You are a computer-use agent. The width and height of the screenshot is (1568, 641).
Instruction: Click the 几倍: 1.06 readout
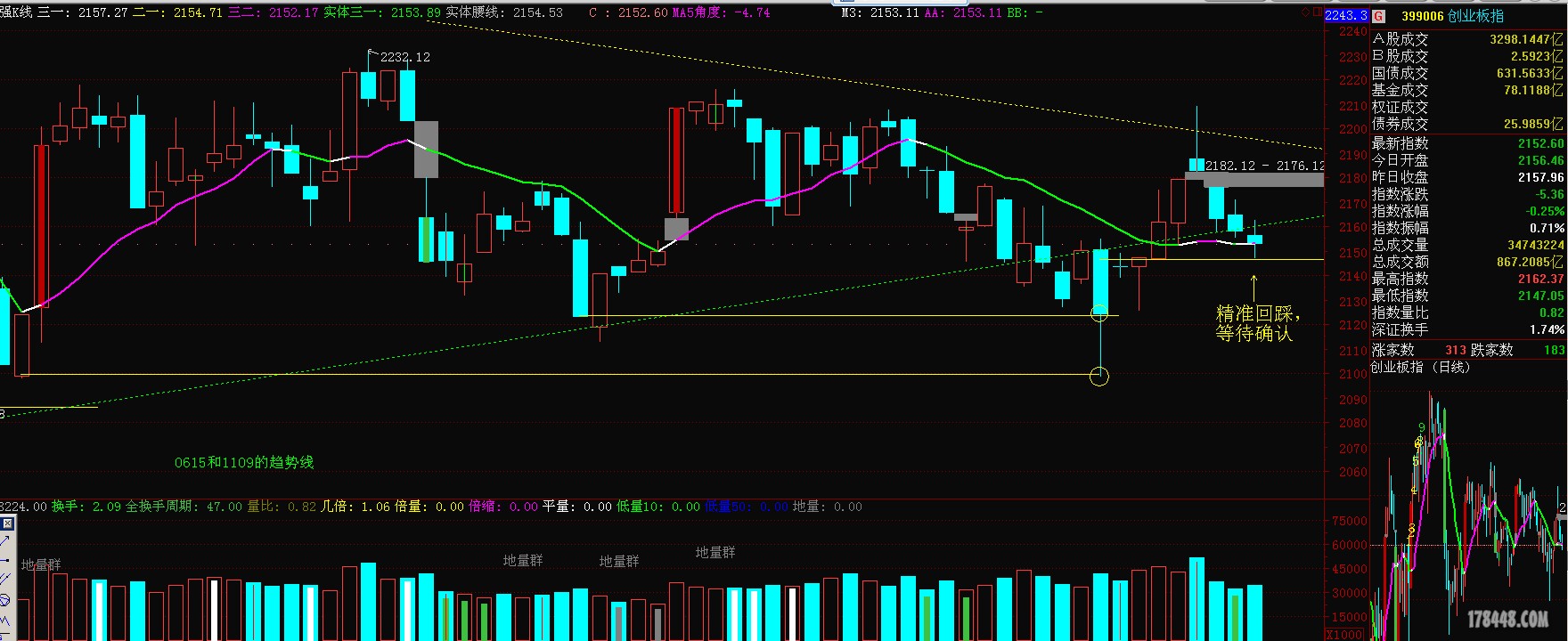click(355, 506)
